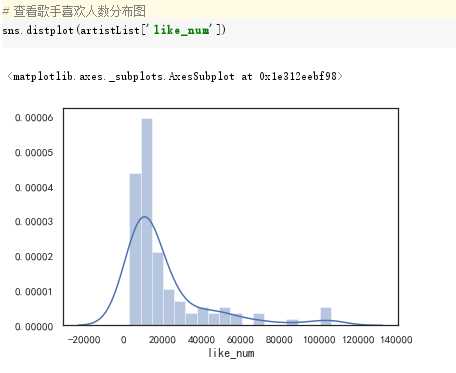The image size is (456, 373).
Task: Click the y-axis tick 0.00006
Action: point(34,117)
